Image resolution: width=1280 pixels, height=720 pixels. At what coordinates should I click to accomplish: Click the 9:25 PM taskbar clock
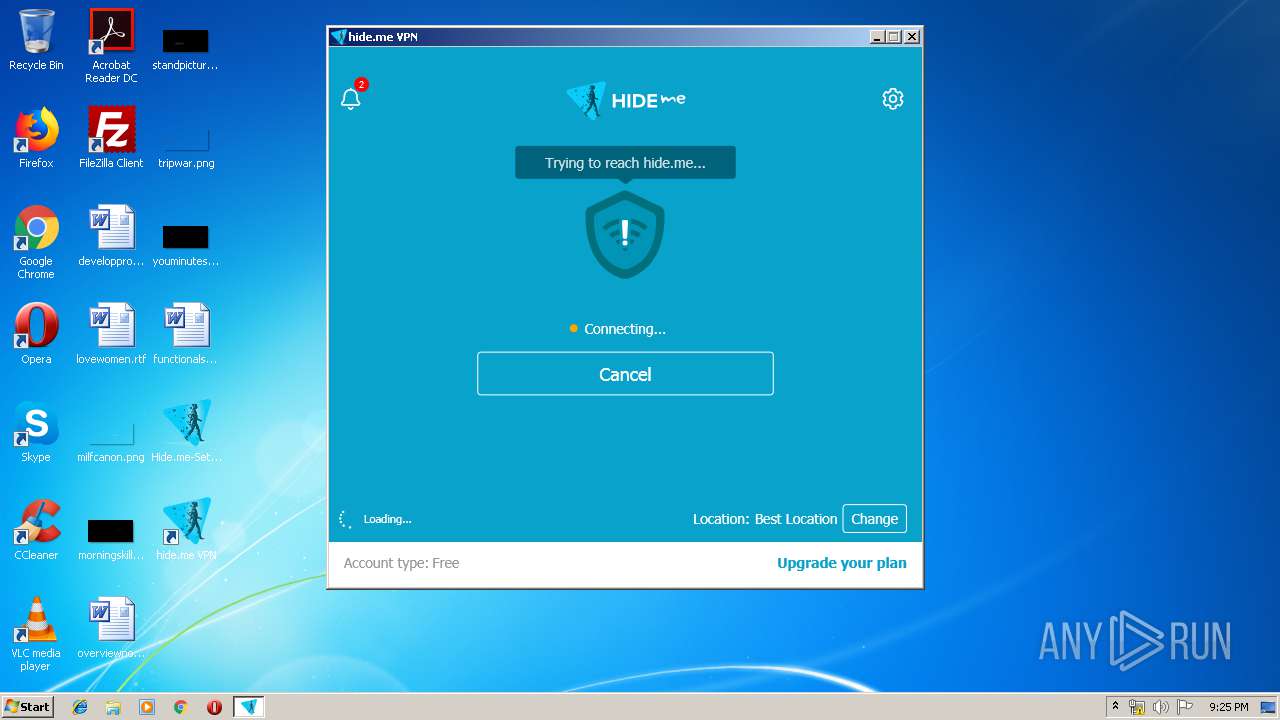click(x=1228, y=707)
